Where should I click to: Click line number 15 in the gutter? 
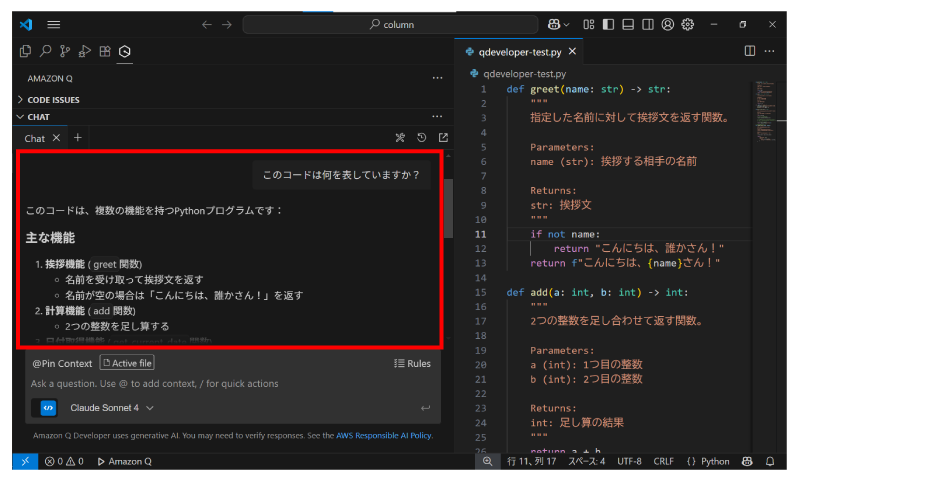[480, 293]
